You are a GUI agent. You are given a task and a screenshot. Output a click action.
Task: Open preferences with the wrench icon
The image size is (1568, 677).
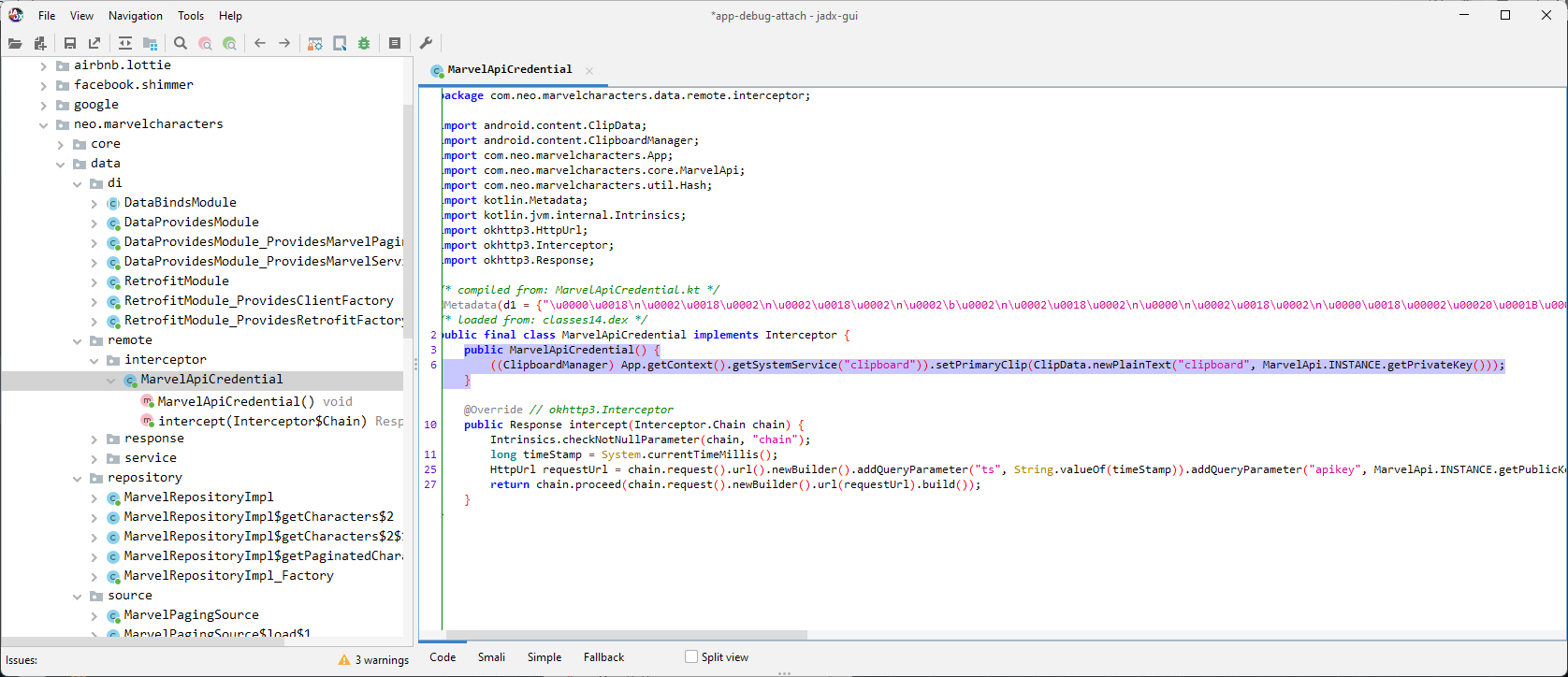pos(426,43)
